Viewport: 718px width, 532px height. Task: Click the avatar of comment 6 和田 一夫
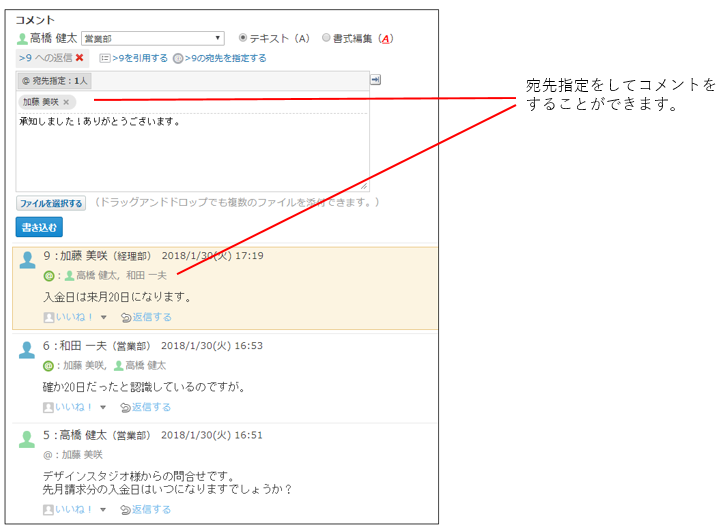click(27, 350)
